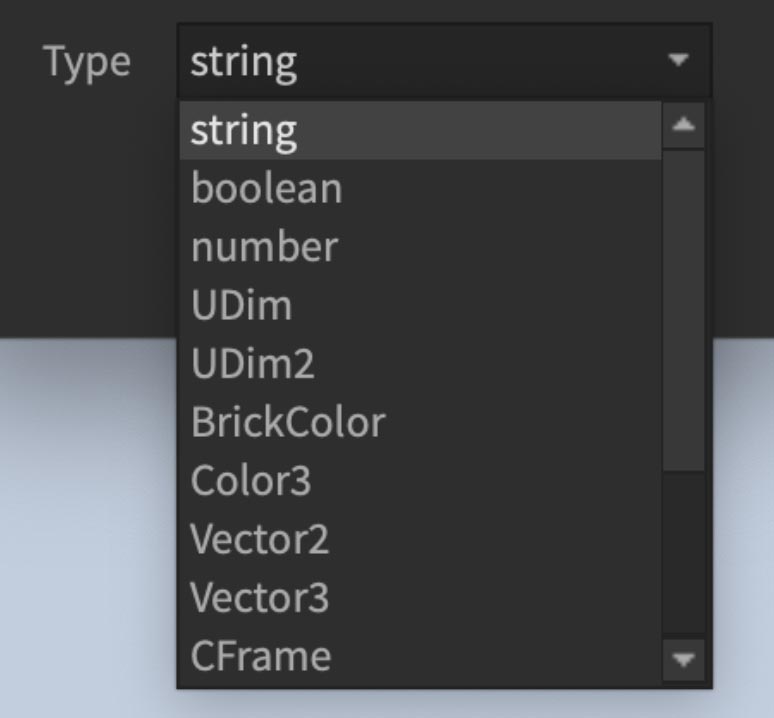Select the number type option
Screen dimensions: 774x718
click(421, 247)
